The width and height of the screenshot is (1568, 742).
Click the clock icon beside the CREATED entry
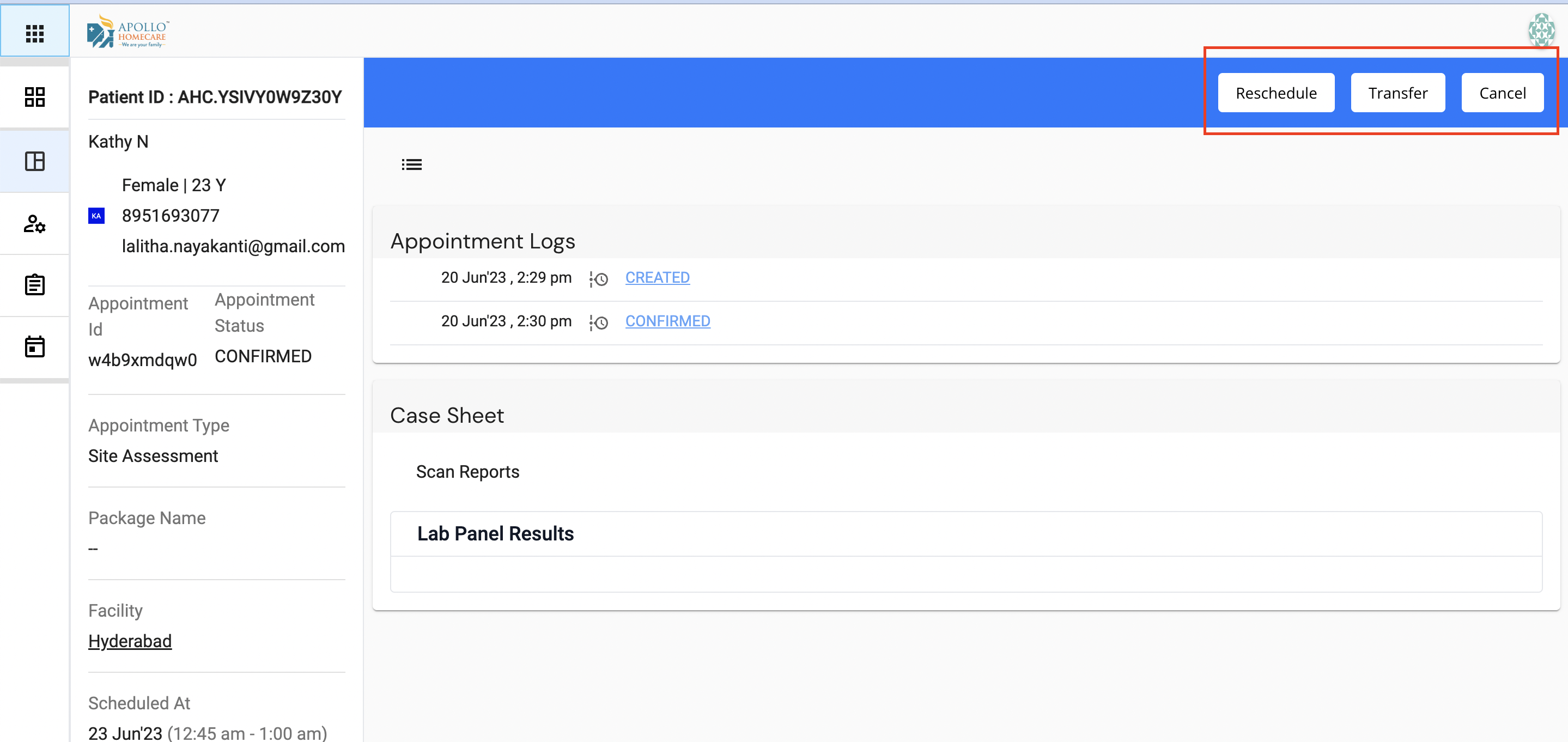(598, 279)
